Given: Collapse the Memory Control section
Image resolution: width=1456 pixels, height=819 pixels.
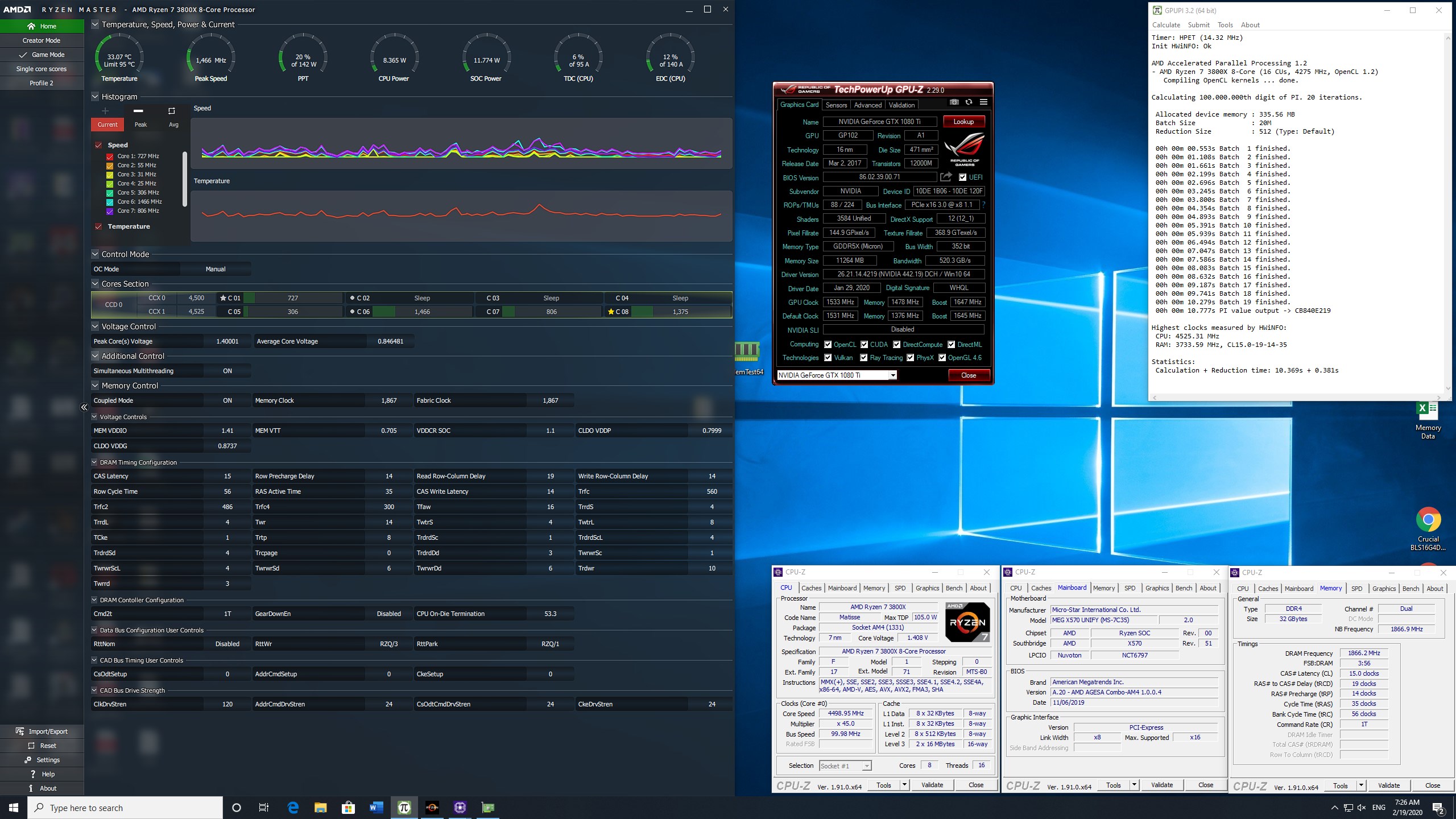Looking at the screenshot, I should [x=95, y=386].
